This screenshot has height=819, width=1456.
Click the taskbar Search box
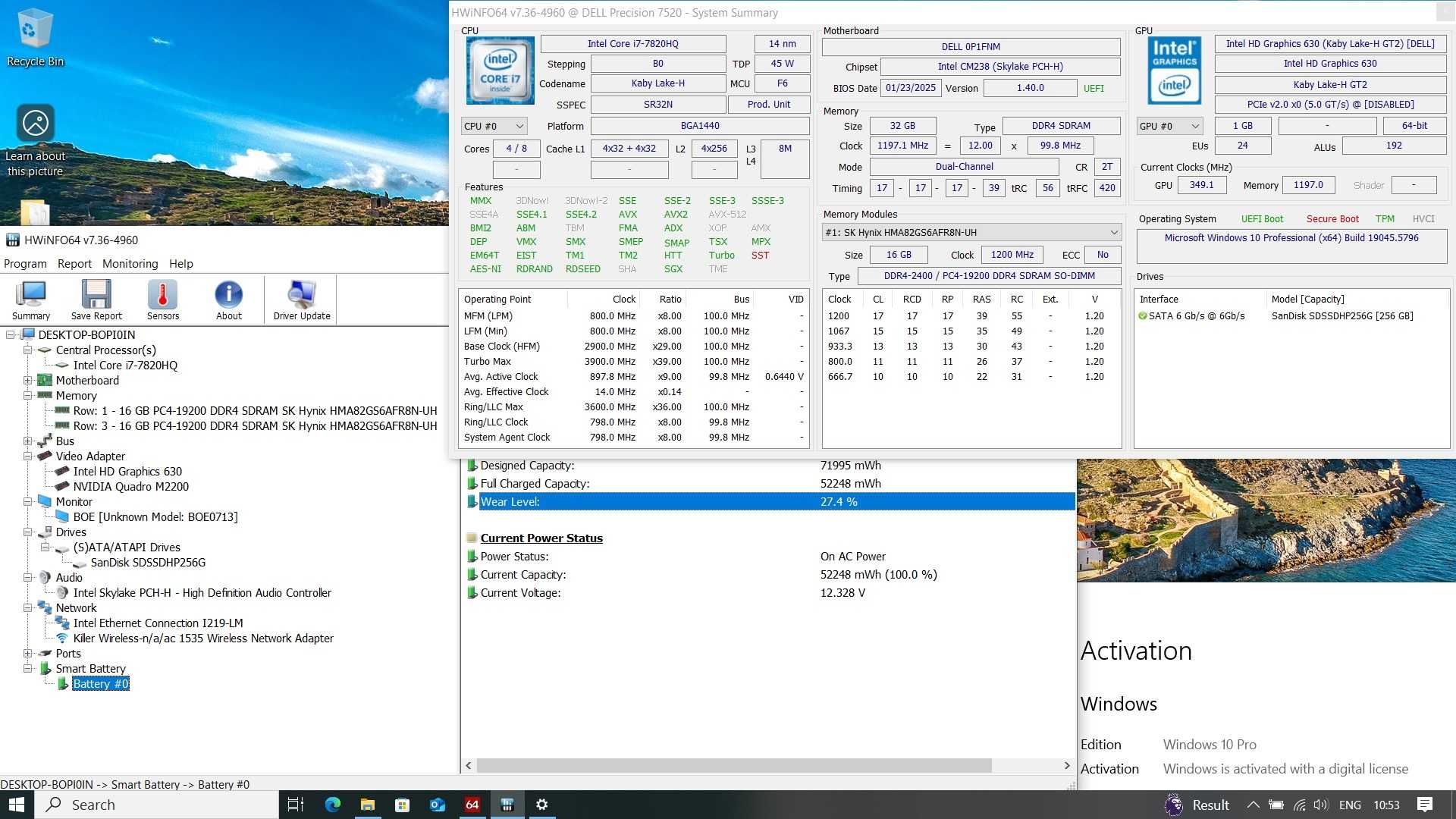pos(156,805)
